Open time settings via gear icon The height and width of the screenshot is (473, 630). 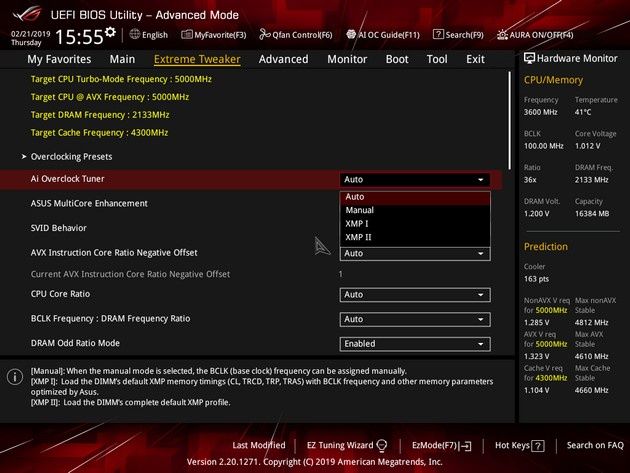(110, 32)
